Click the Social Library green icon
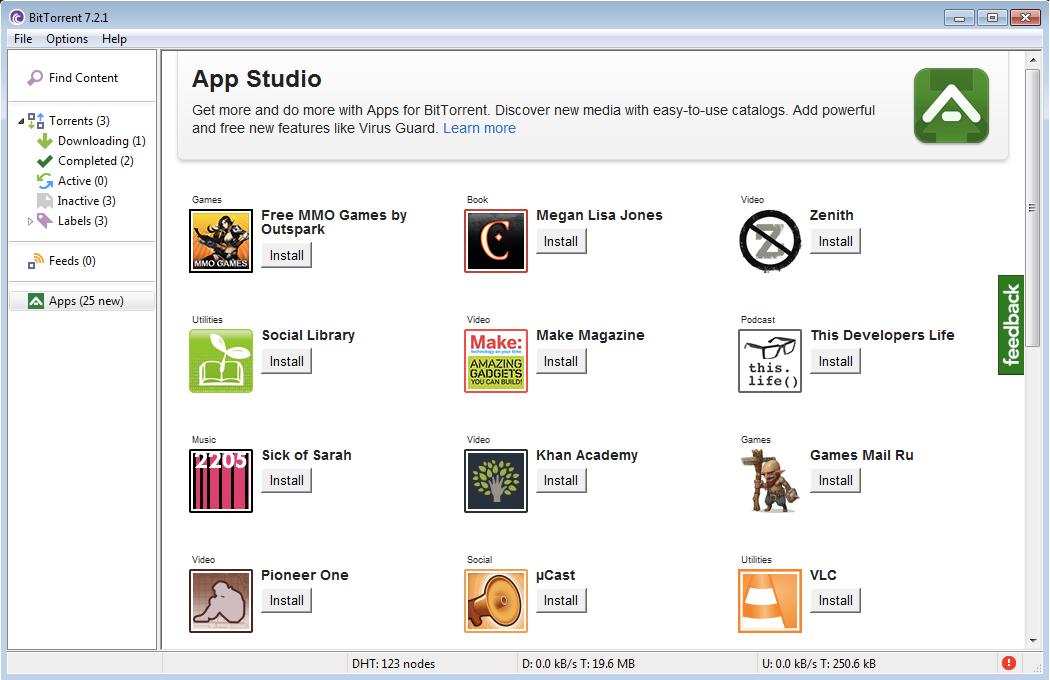The image size is (1050, 680). pyautogui.click(x=221, y=361)
